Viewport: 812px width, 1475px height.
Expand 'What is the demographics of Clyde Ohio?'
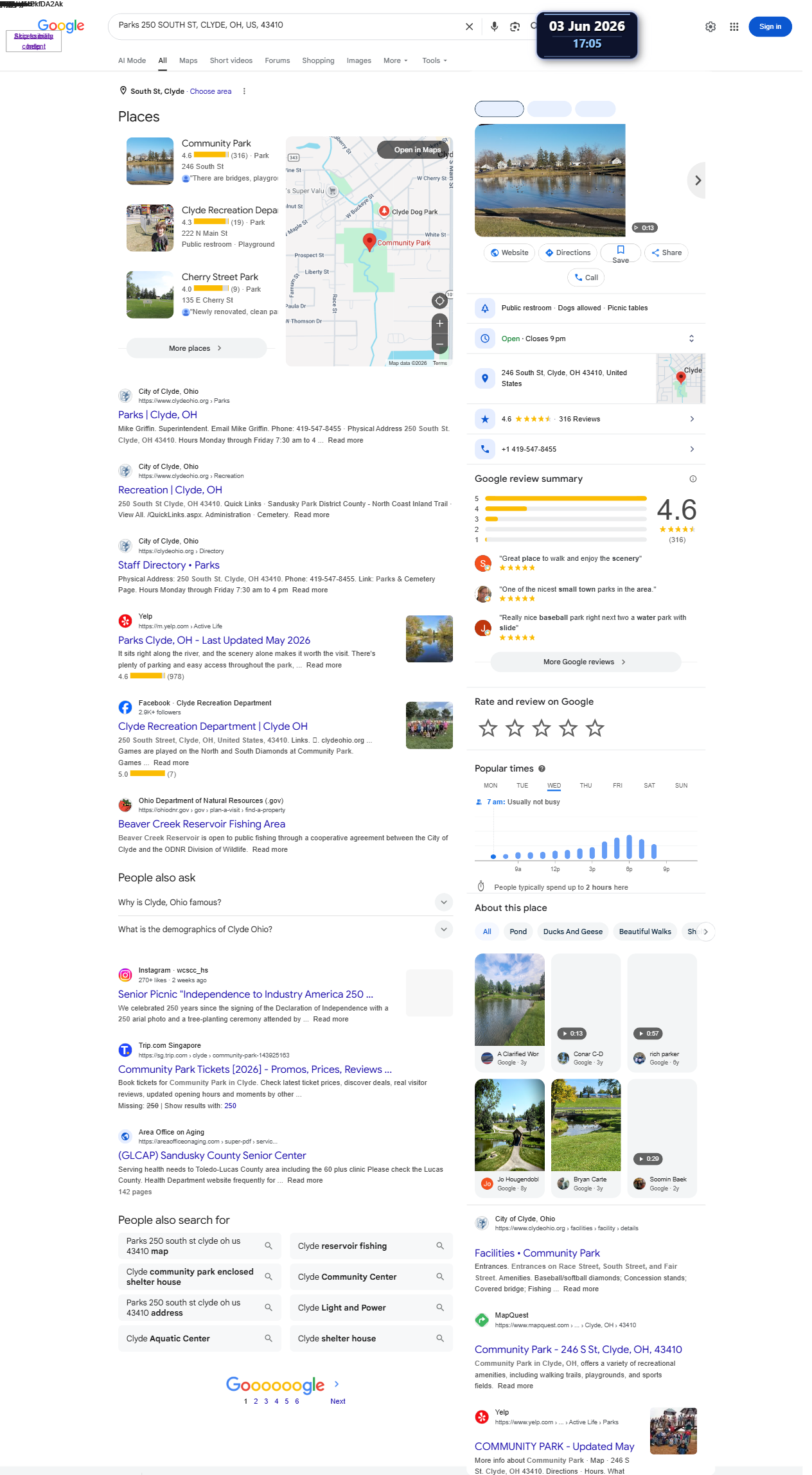tap(443, 929)
